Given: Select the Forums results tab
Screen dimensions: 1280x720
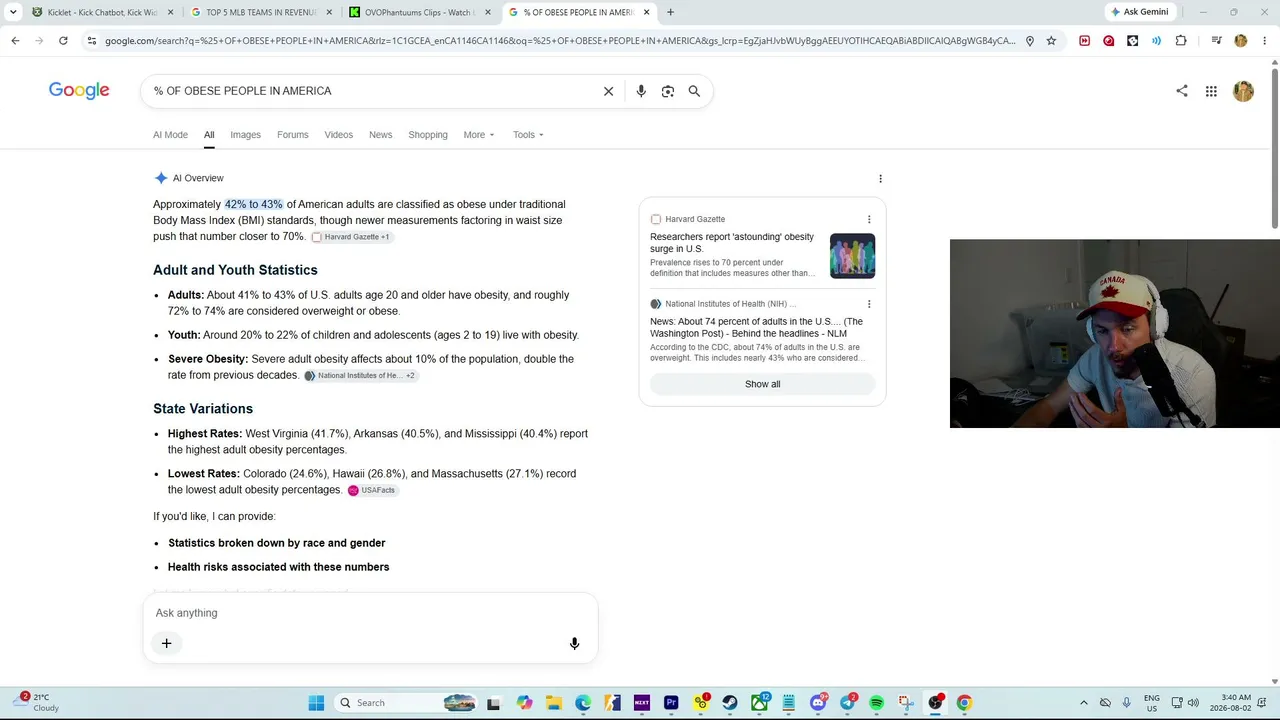Looking at the screenshot, I should point(293,135).
